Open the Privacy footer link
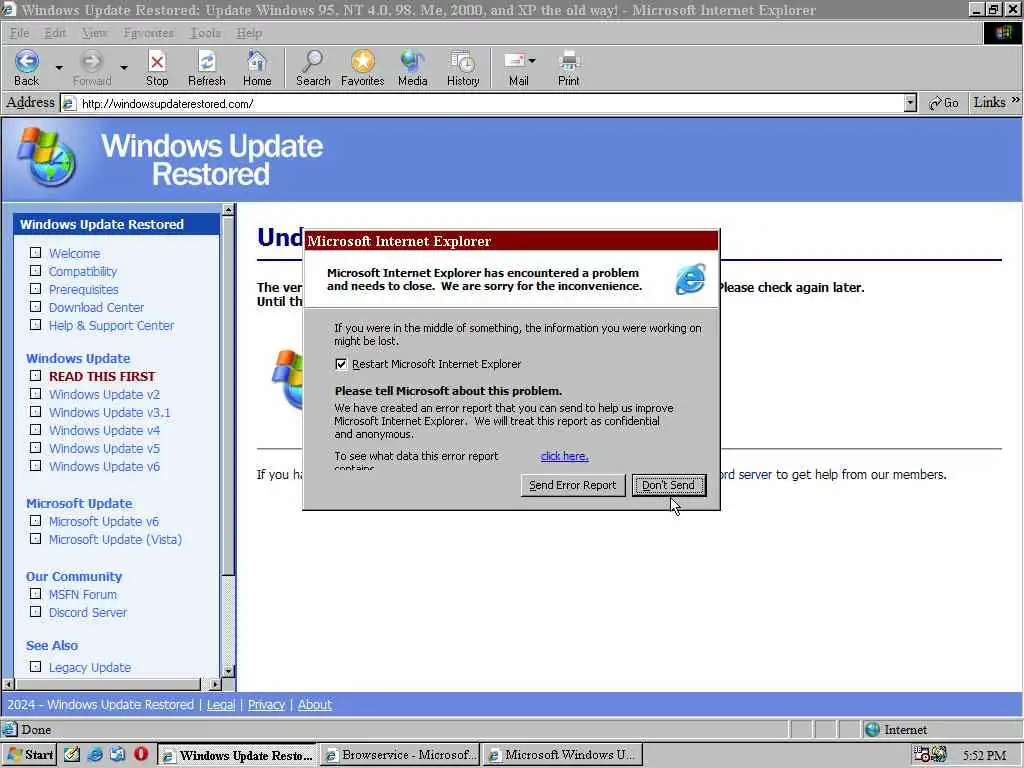Screen dimensions: 1024x768 [266, 705]
